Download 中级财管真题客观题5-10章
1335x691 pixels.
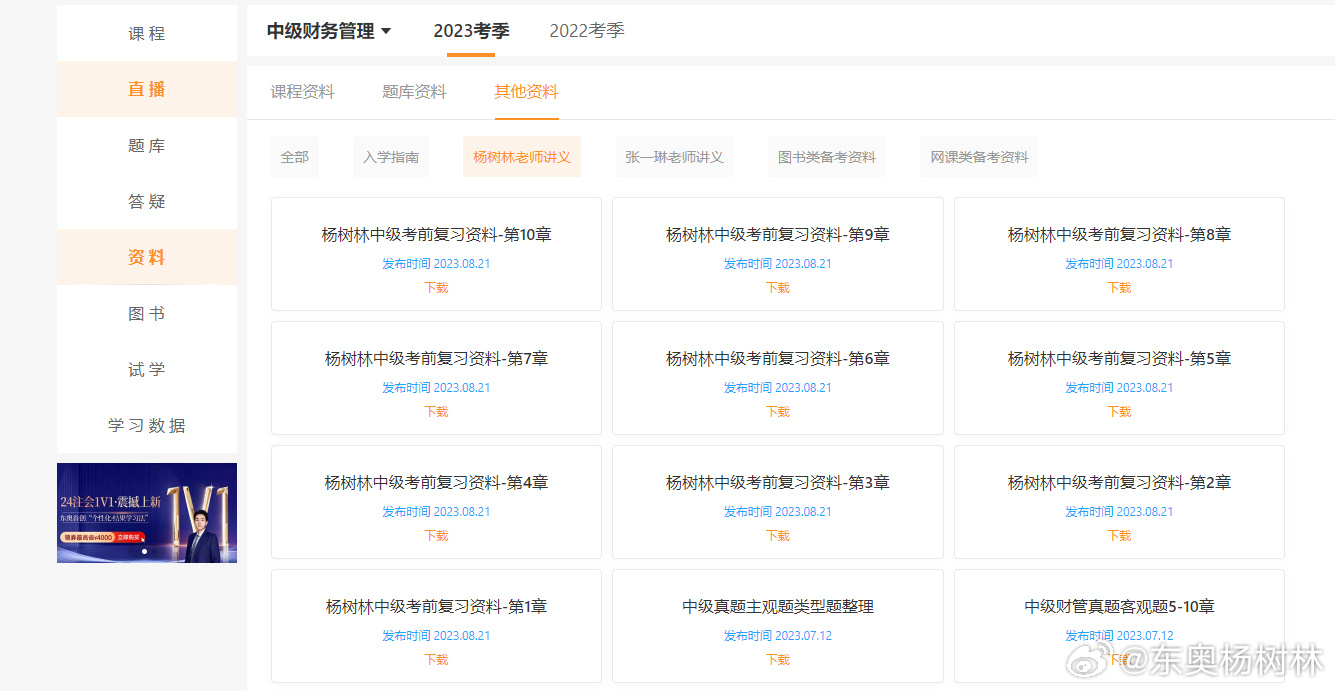coord(1119,659)
